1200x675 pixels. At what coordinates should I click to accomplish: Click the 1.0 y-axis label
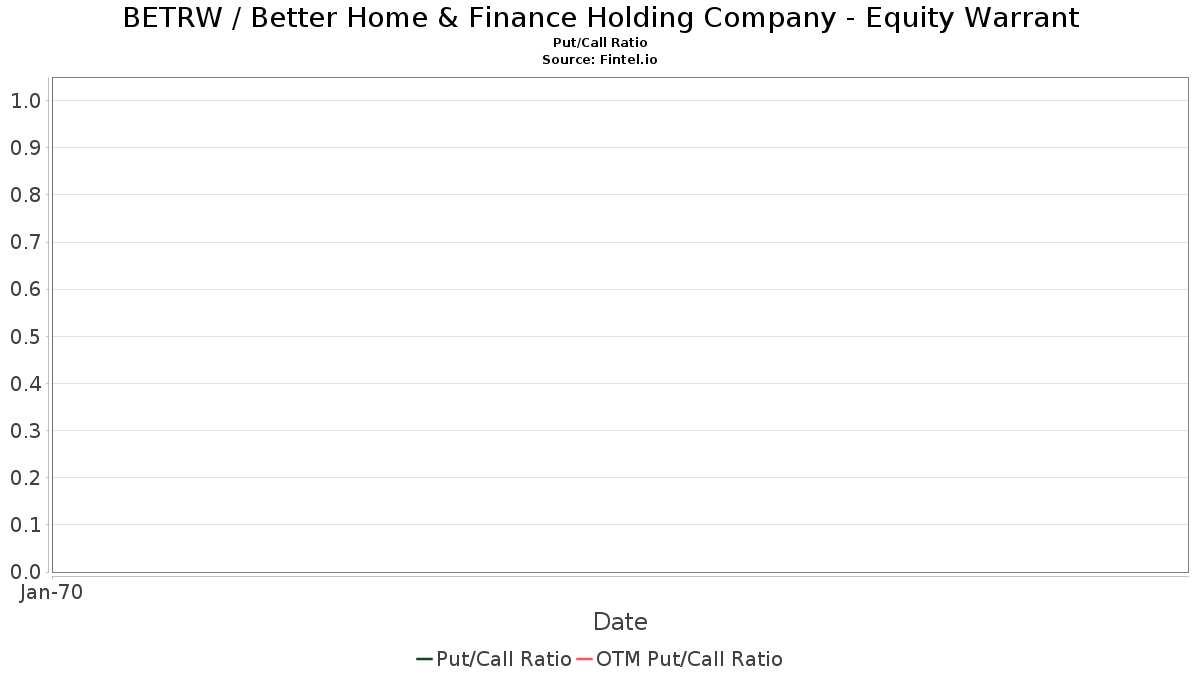25,100
